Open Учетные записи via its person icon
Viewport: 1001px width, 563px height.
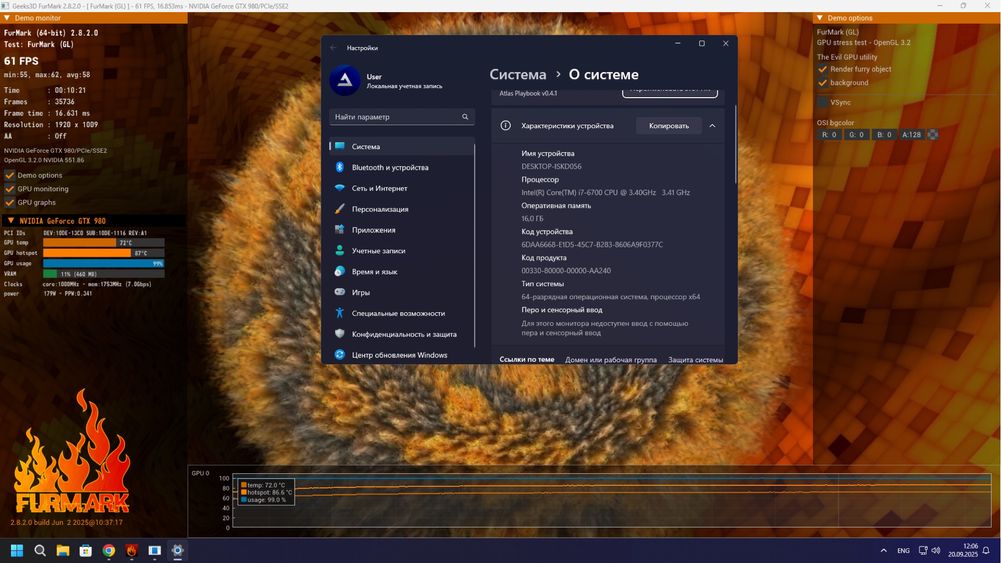(x=340, y=251)
